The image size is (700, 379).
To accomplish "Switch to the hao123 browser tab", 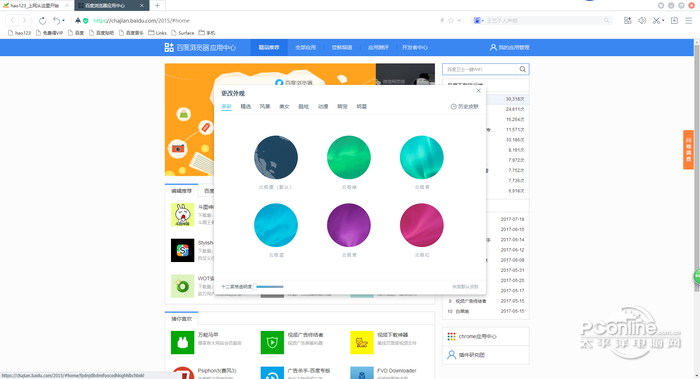I will click(35, 5).
